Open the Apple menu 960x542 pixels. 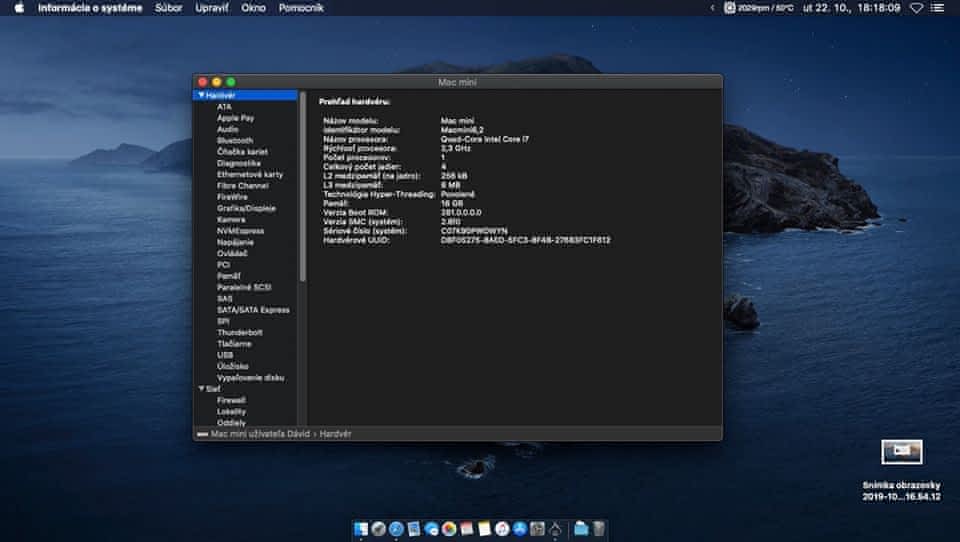(19, 8)
